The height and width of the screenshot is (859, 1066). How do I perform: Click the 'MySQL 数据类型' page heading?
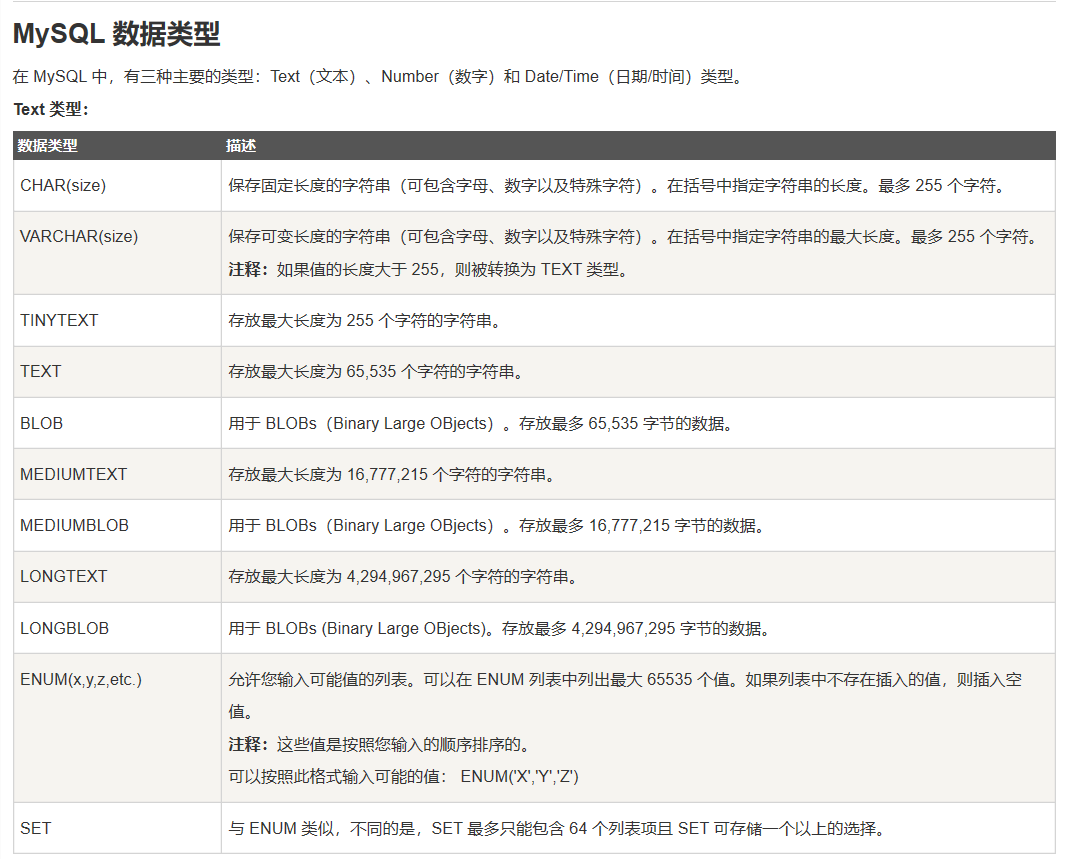tap(116, 33)
